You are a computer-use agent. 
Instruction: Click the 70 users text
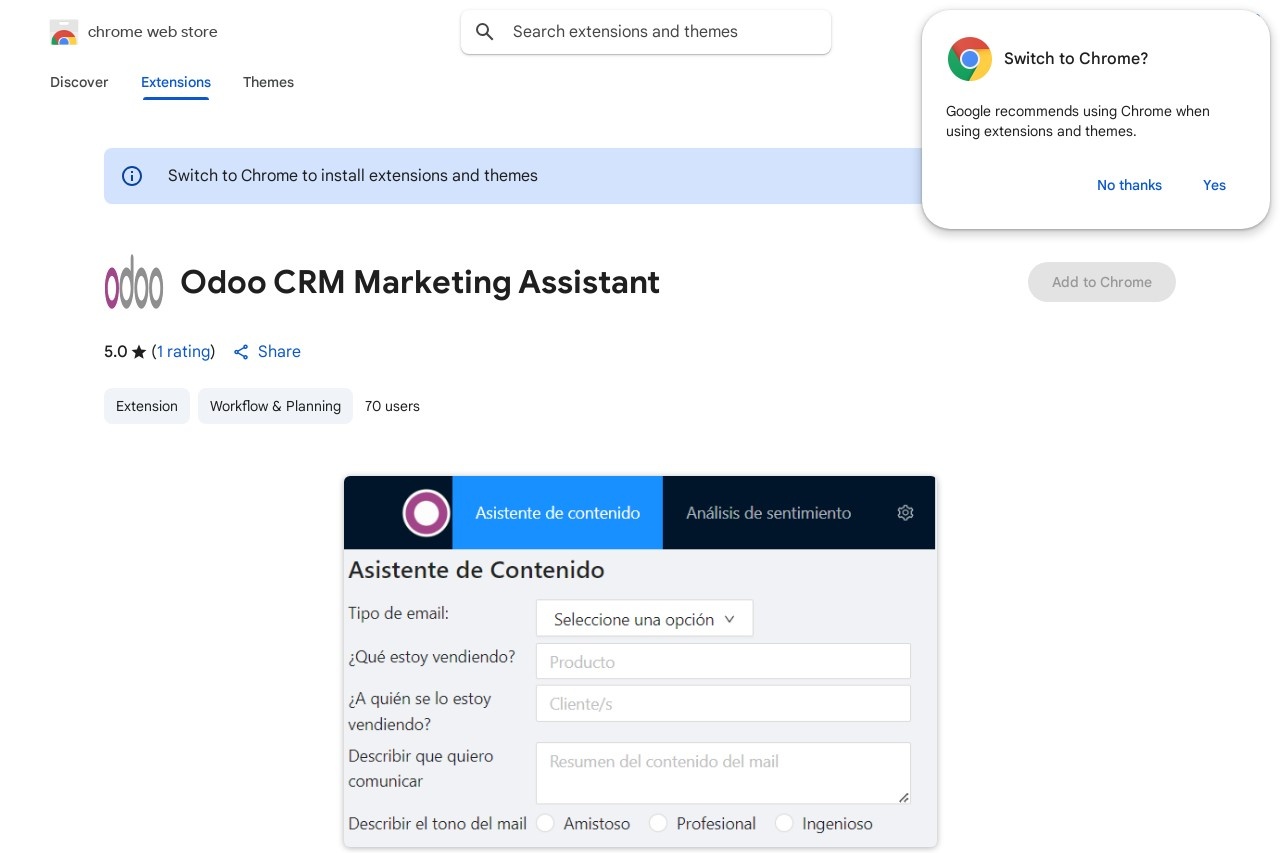(392, 406)
